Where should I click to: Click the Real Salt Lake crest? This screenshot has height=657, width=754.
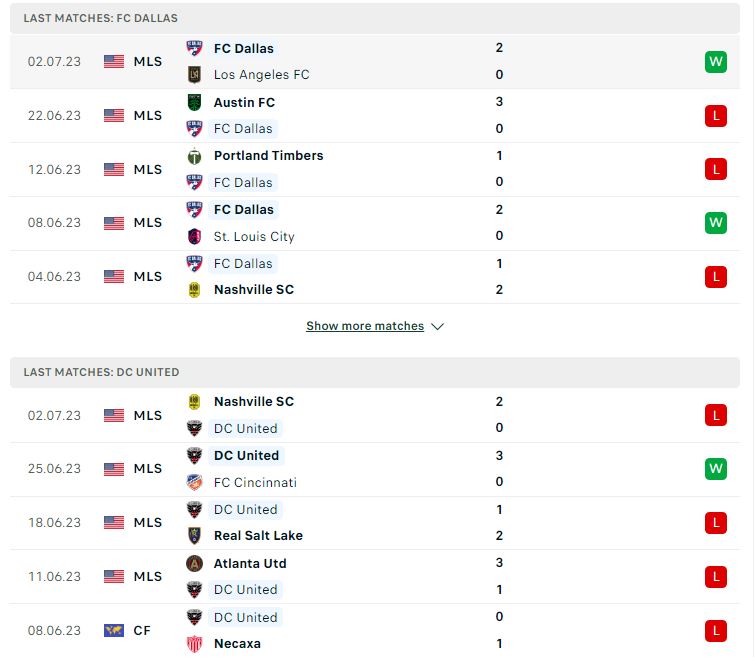pyautogui.click(x=194, y=536)
